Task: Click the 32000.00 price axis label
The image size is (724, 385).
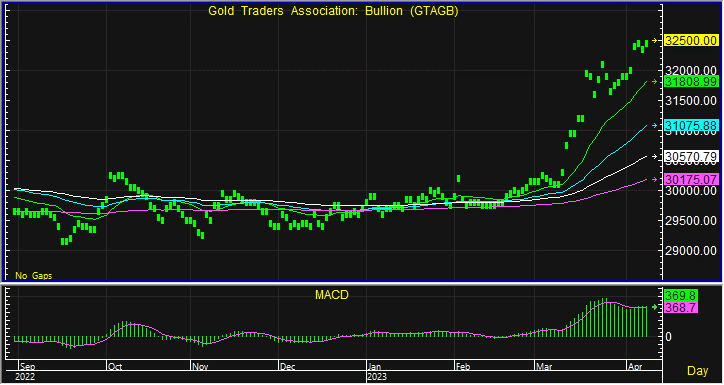Action: 691,71
